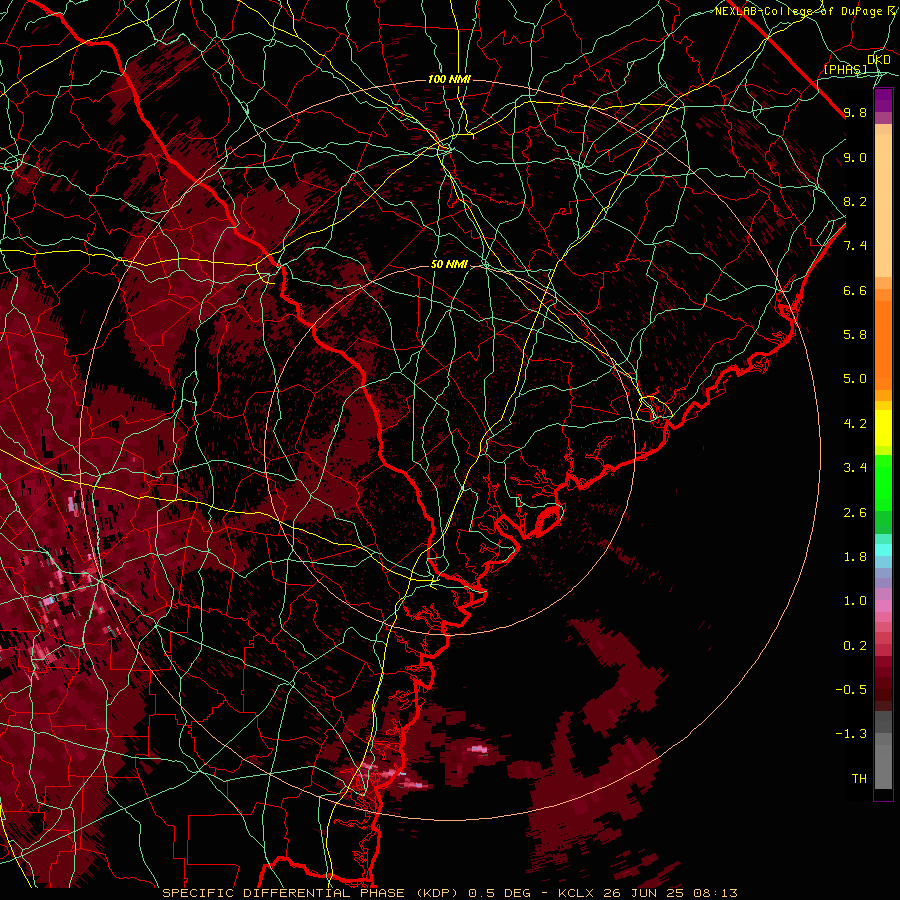Click the 50 NMI range ring label
This screenshot has width=900, height=900.
point(449,265)
